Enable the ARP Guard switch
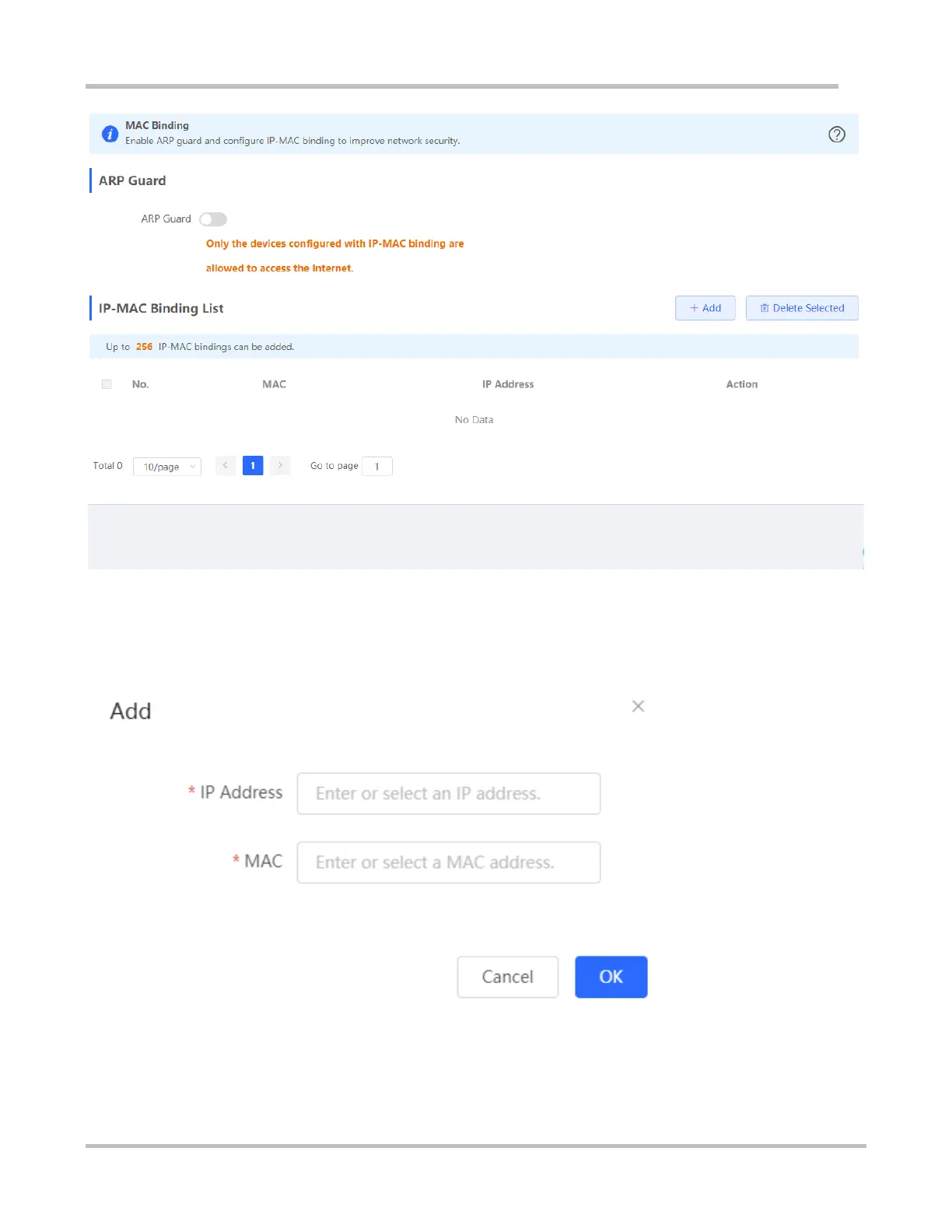 [213, 219]
